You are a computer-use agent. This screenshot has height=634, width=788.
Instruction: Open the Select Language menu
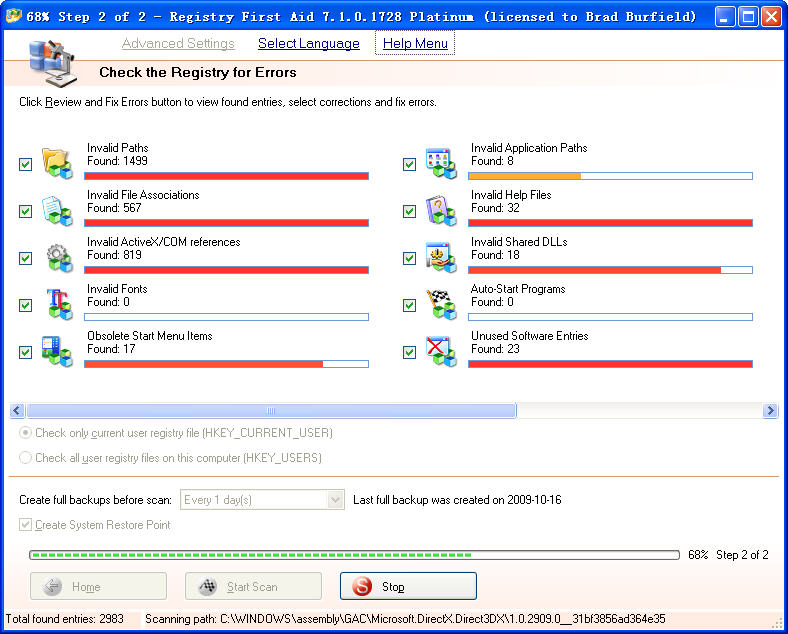click(x=308, y=43)
